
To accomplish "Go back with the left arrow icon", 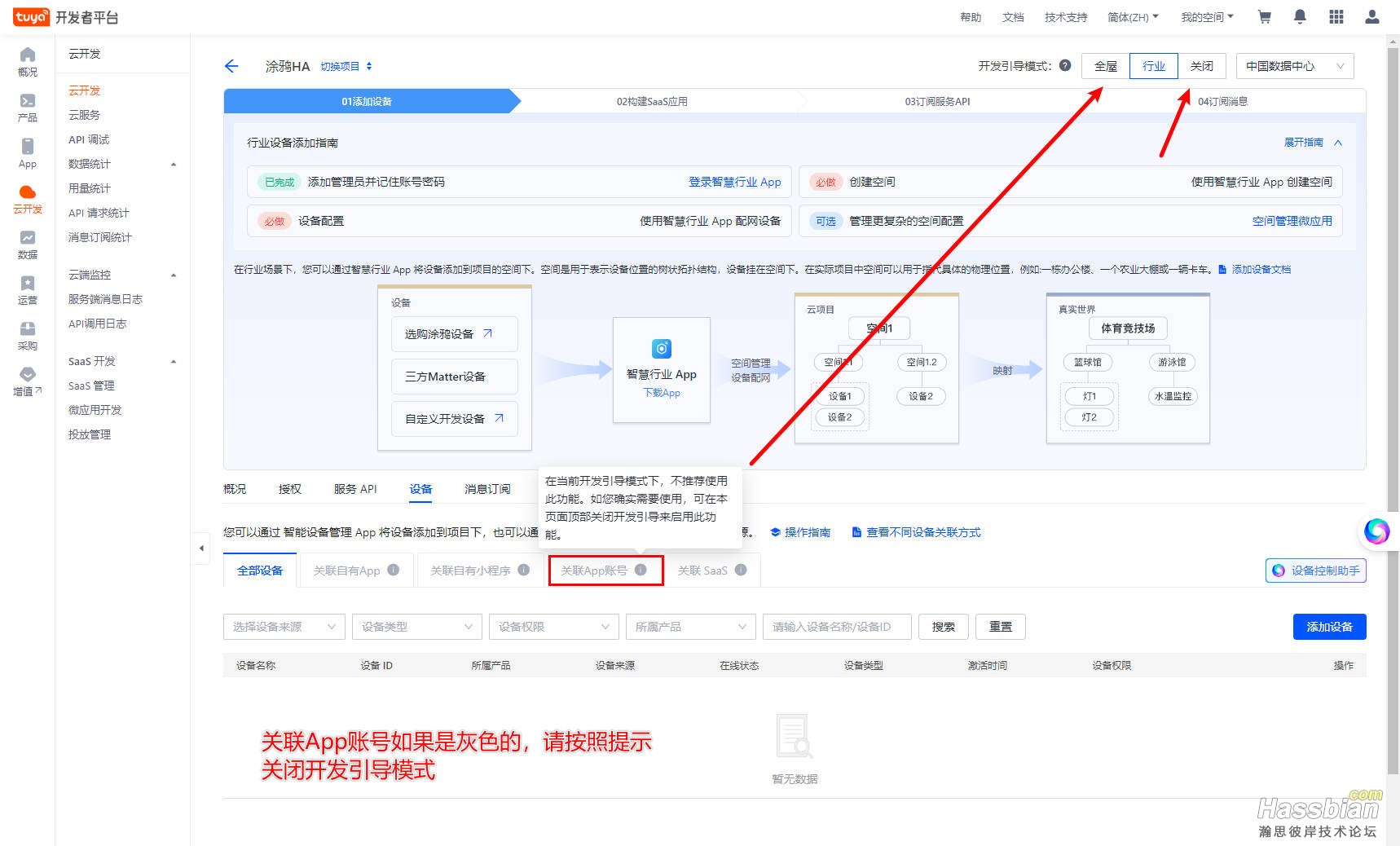I will point(231,66).
